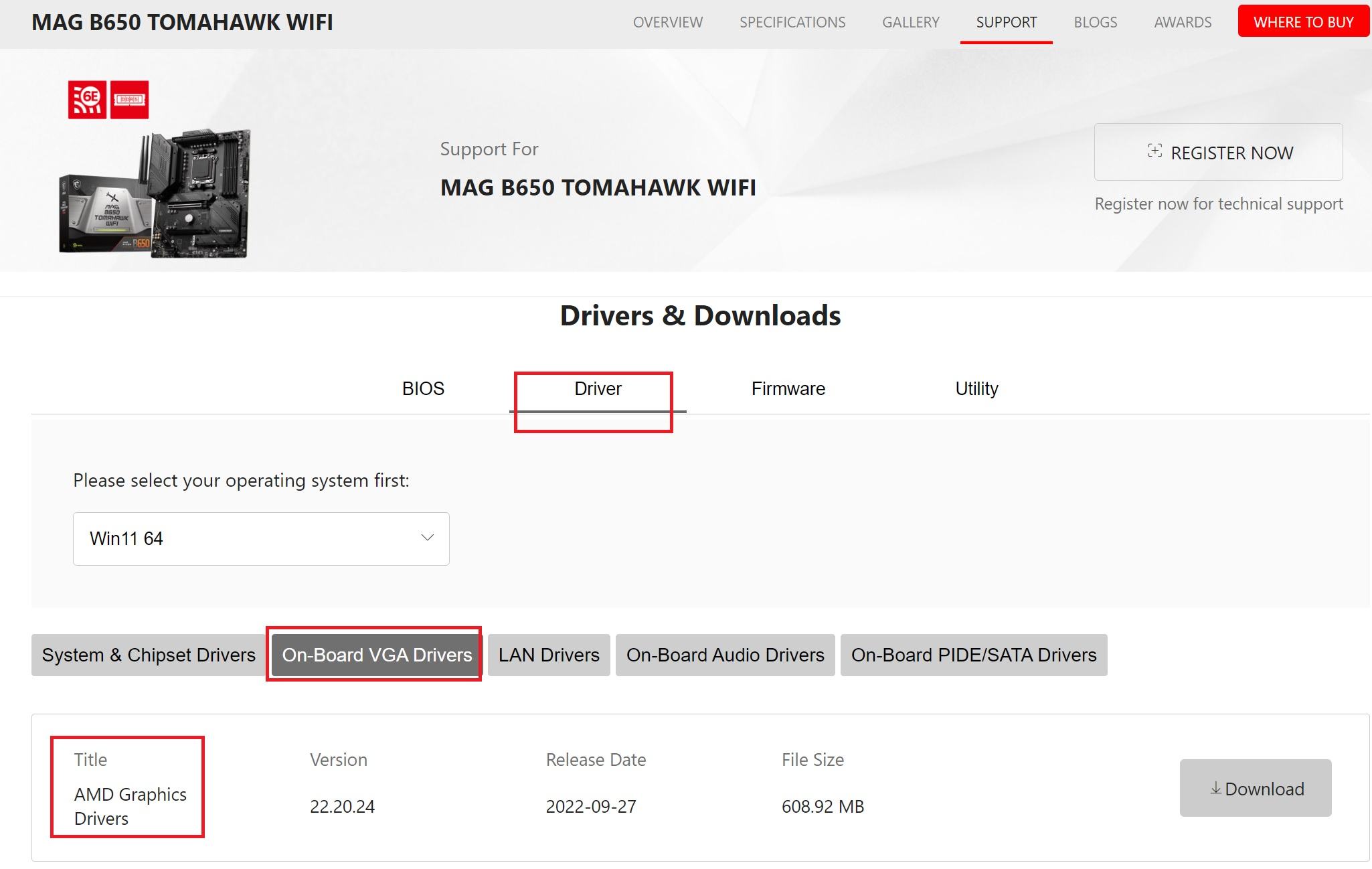1372x869 pixels.
Task: Click the Version column label
Action: (x=339, y=760)
